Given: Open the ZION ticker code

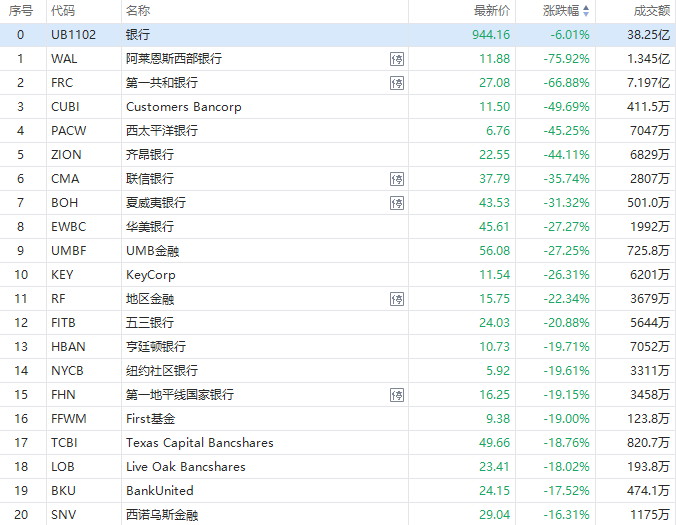Looking at the screenshot, I should [66, 155].
